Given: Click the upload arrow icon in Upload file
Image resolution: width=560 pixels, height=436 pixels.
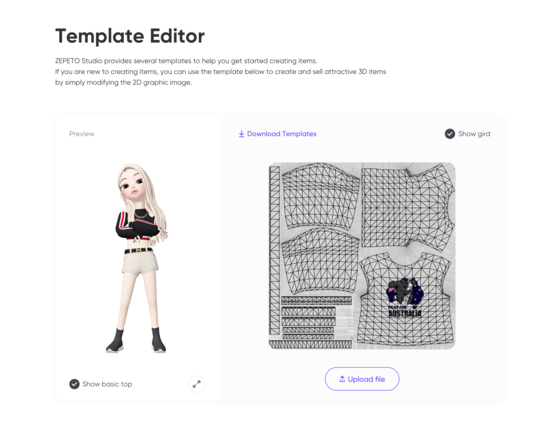Looking at the screenshot, I should click(x=342, y=379).
